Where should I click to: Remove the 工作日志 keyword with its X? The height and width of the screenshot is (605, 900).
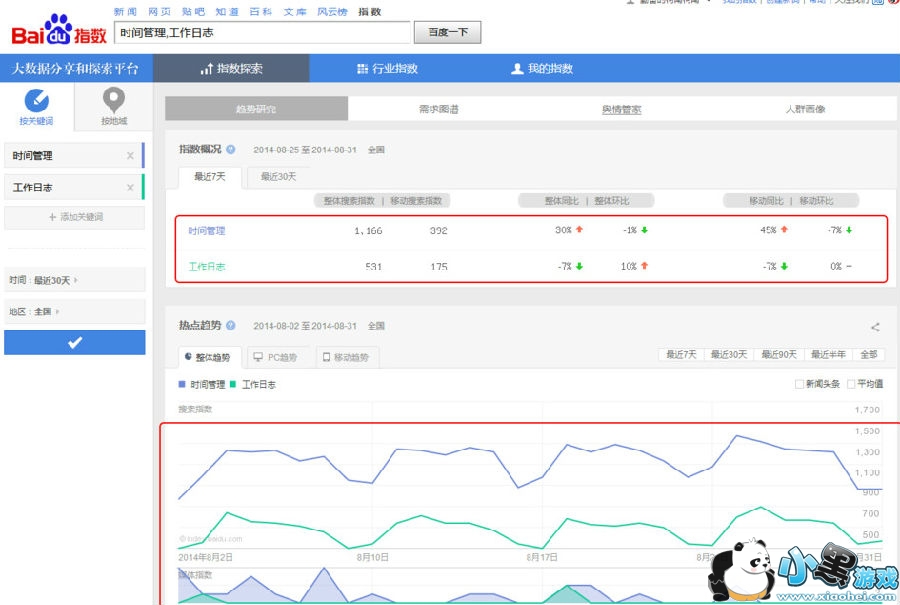point(130,188)
